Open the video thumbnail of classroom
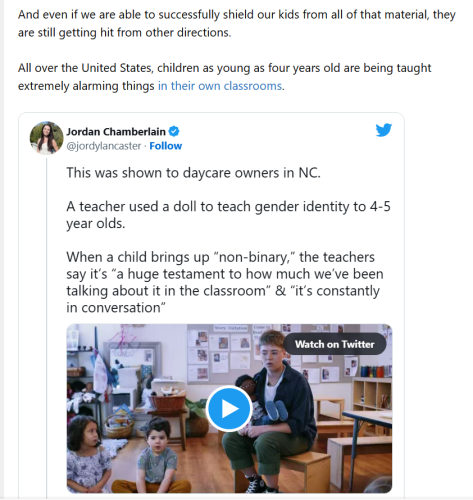The width and height of the screenshot is (473, 500). 229,408
